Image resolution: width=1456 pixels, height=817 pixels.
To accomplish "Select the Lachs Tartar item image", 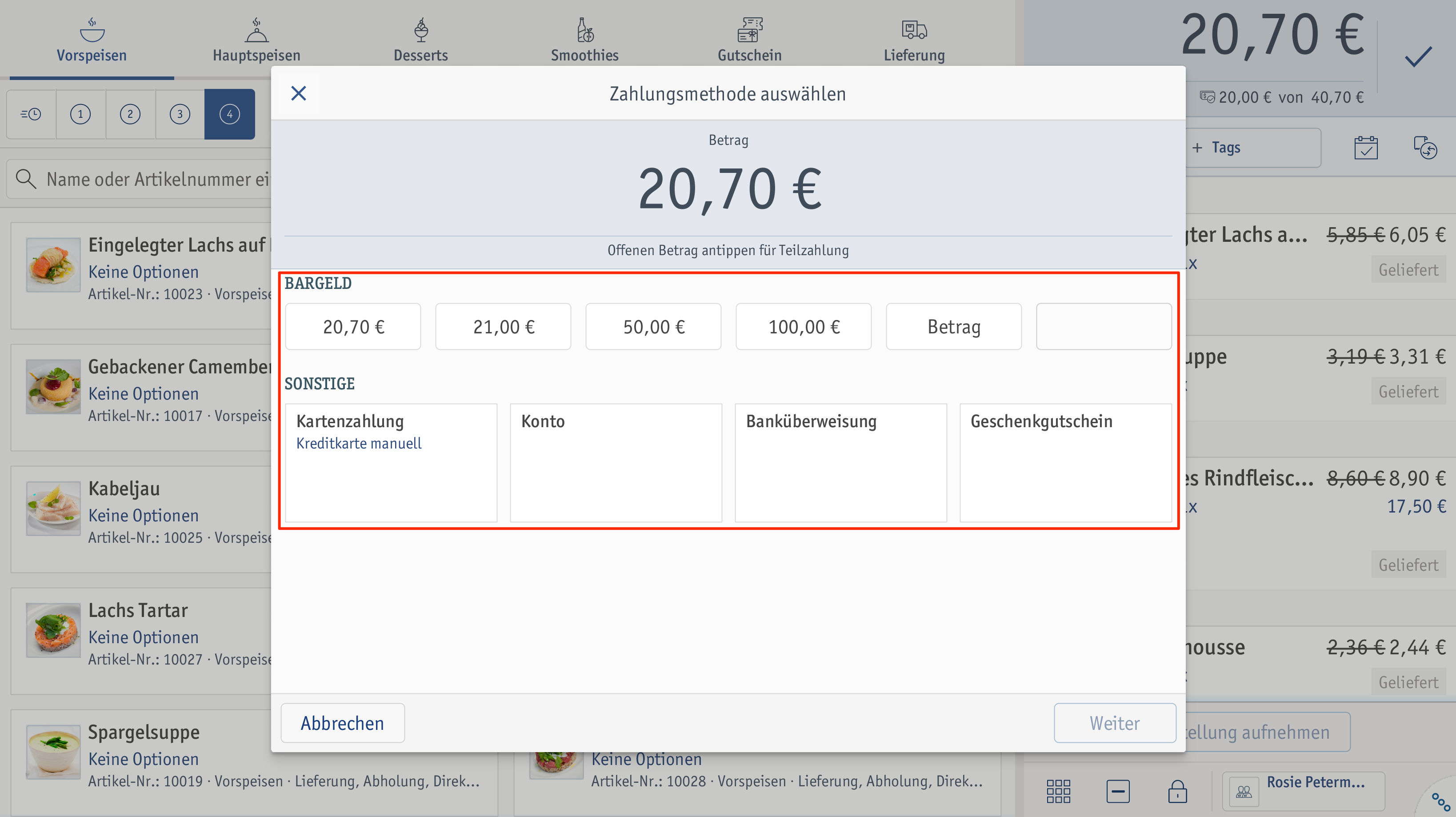I will (x=53, y=630).
